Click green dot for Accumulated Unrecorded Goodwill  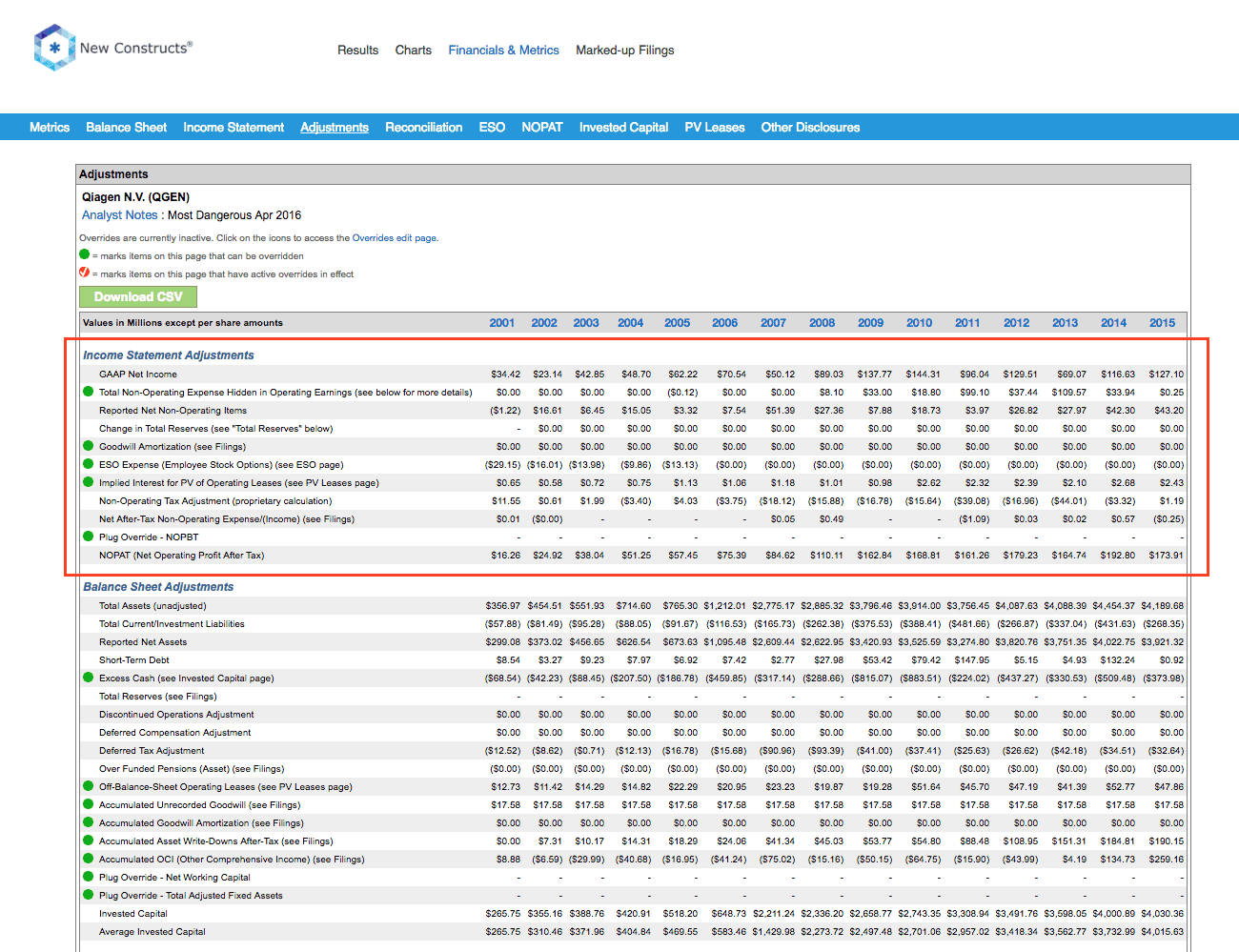(x=89, y=804)
